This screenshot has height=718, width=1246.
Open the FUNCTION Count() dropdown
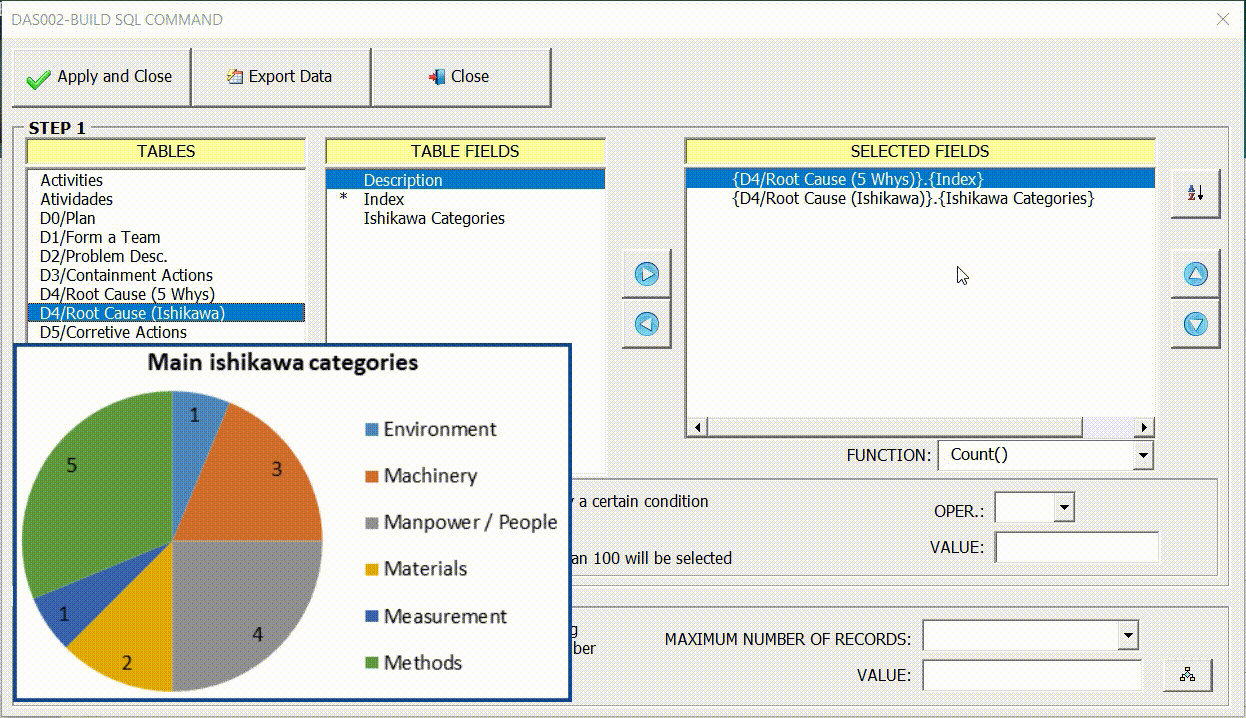[1143, 456]
